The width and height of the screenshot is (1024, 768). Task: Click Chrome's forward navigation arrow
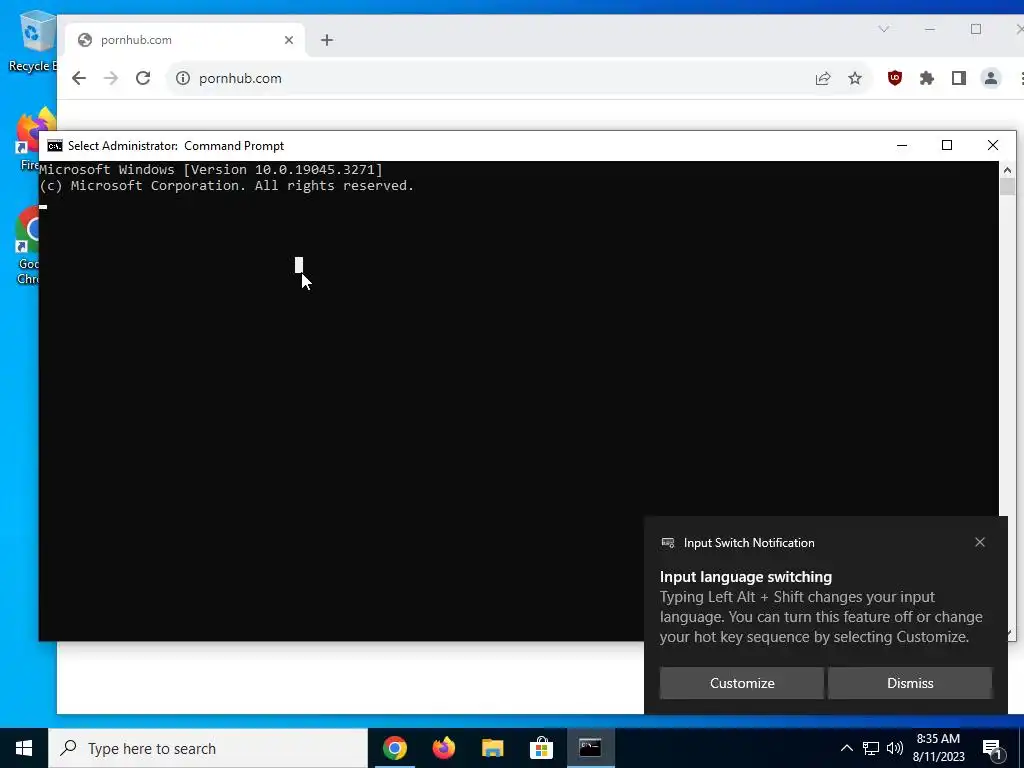111,78
